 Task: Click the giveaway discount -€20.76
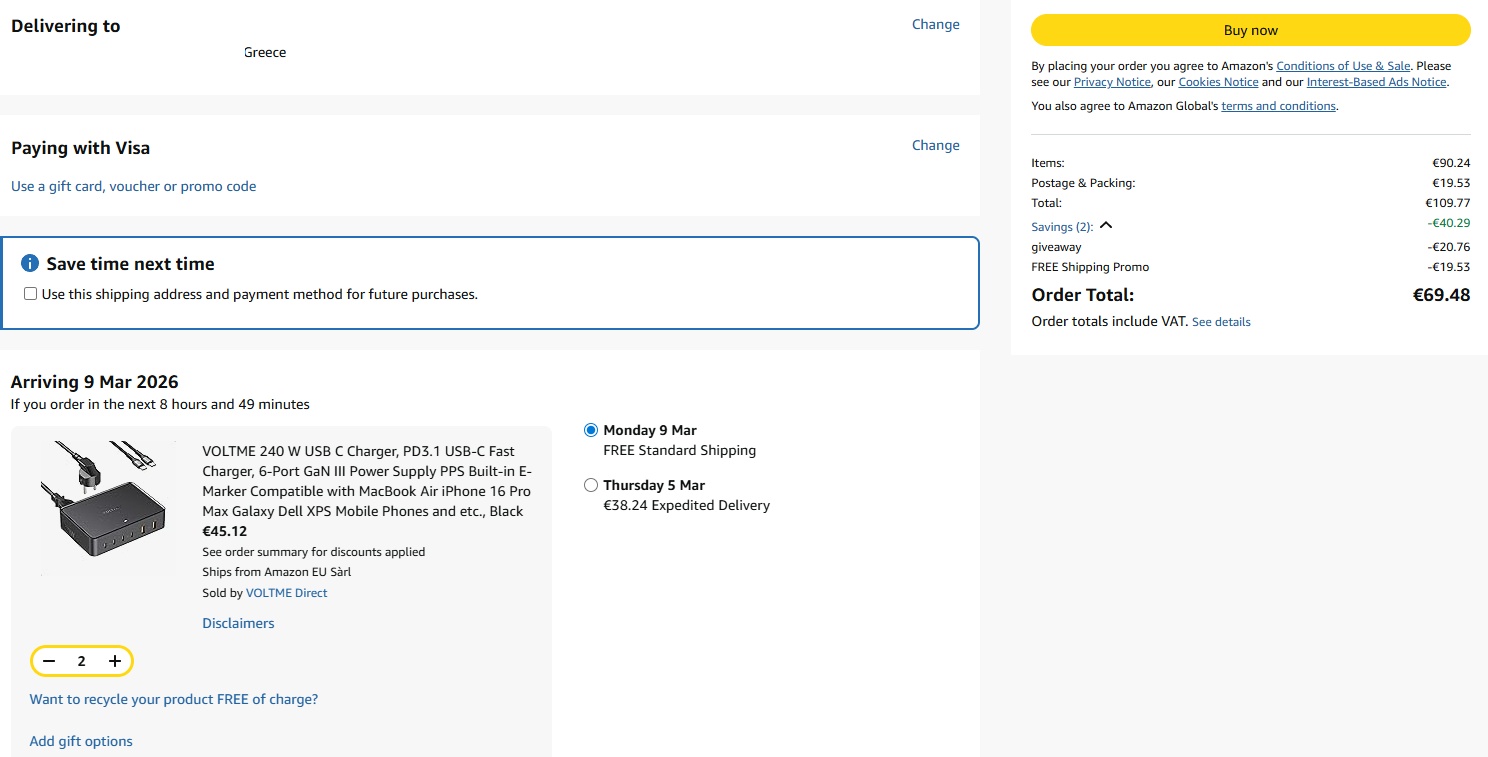[x=1449, y=247]
